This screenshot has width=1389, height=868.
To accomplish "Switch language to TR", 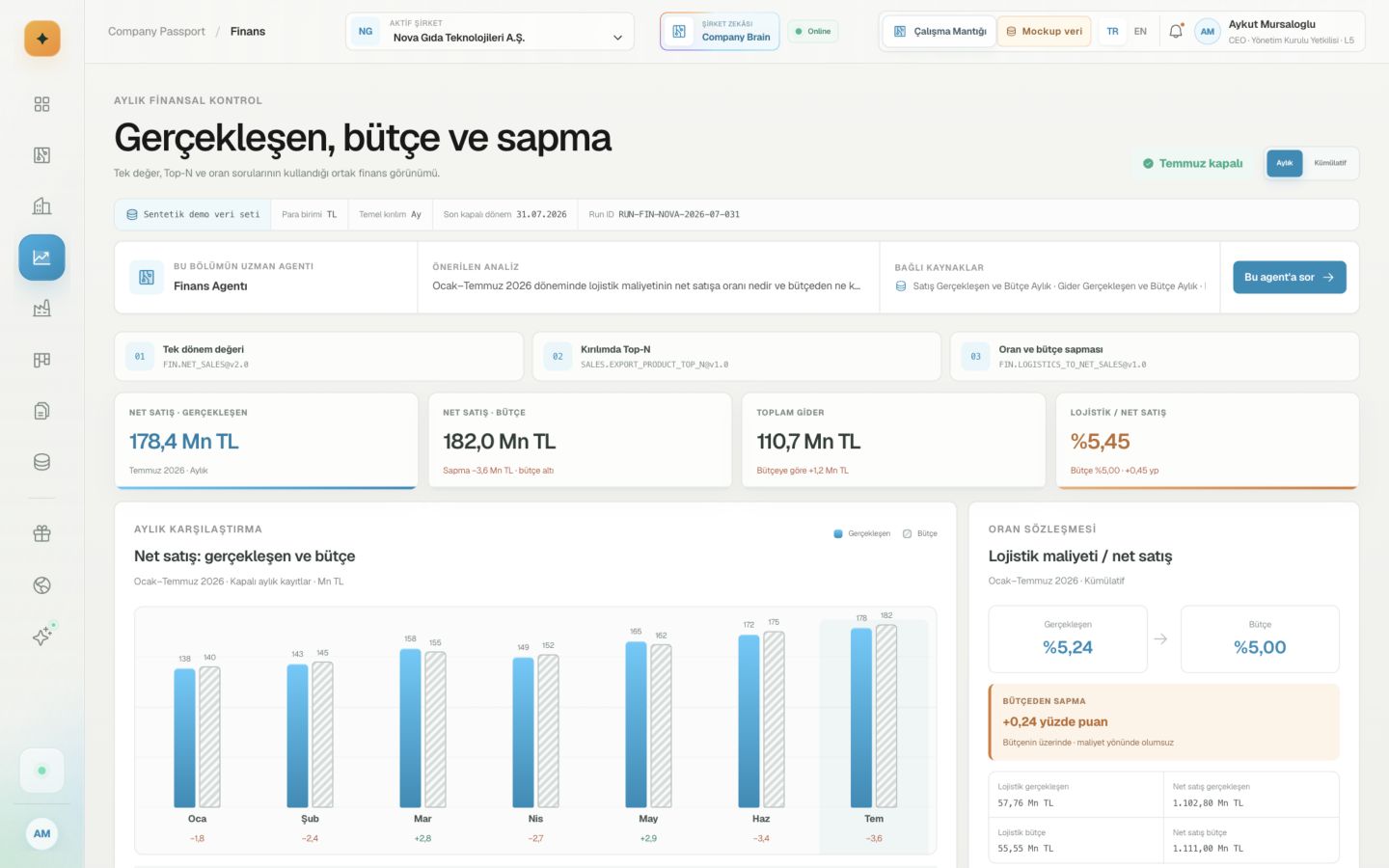I will [1112, 31].
